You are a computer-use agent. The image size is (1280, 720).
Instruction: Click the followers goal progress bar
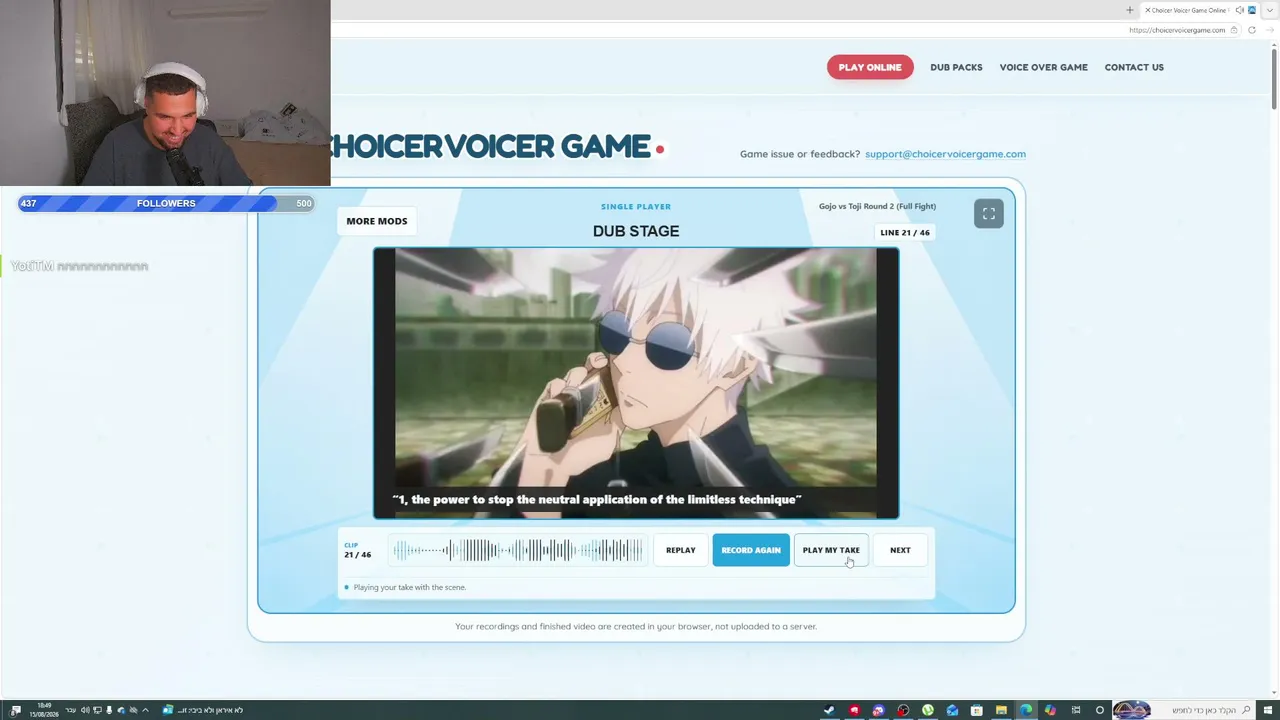click(x=166, y=203)
